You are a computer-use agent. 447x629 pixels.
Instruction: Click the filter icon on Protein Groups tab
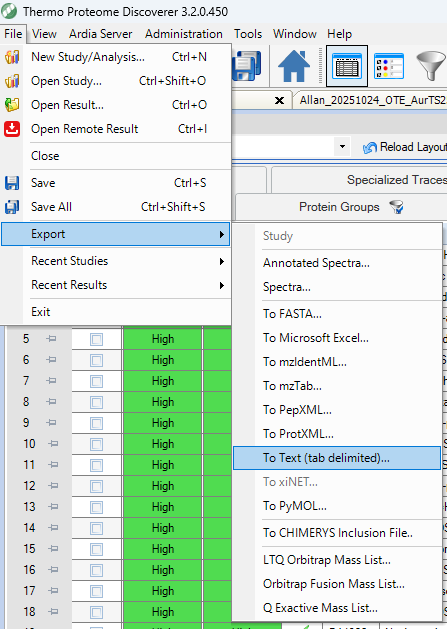pyautogui.click(x=396, y=207)
